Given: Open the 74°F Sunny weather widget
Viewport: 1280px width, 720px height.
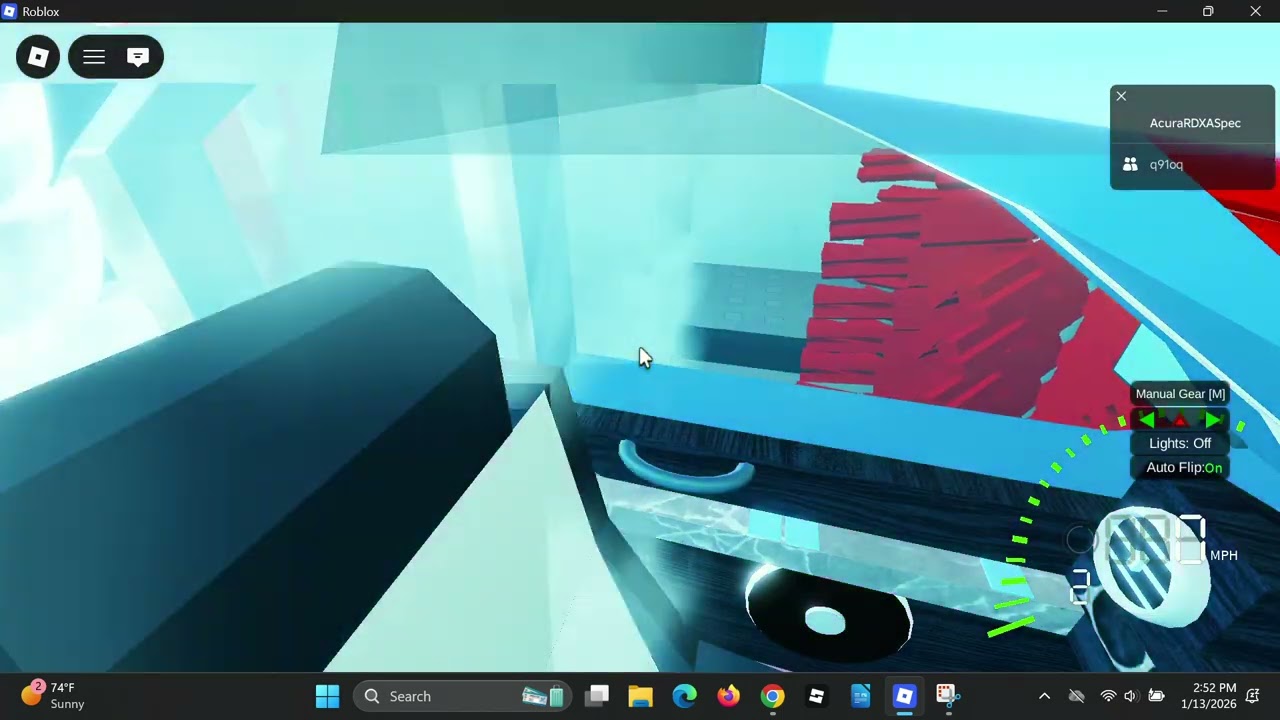Looking at the screenshot, I should click(53, 696).
